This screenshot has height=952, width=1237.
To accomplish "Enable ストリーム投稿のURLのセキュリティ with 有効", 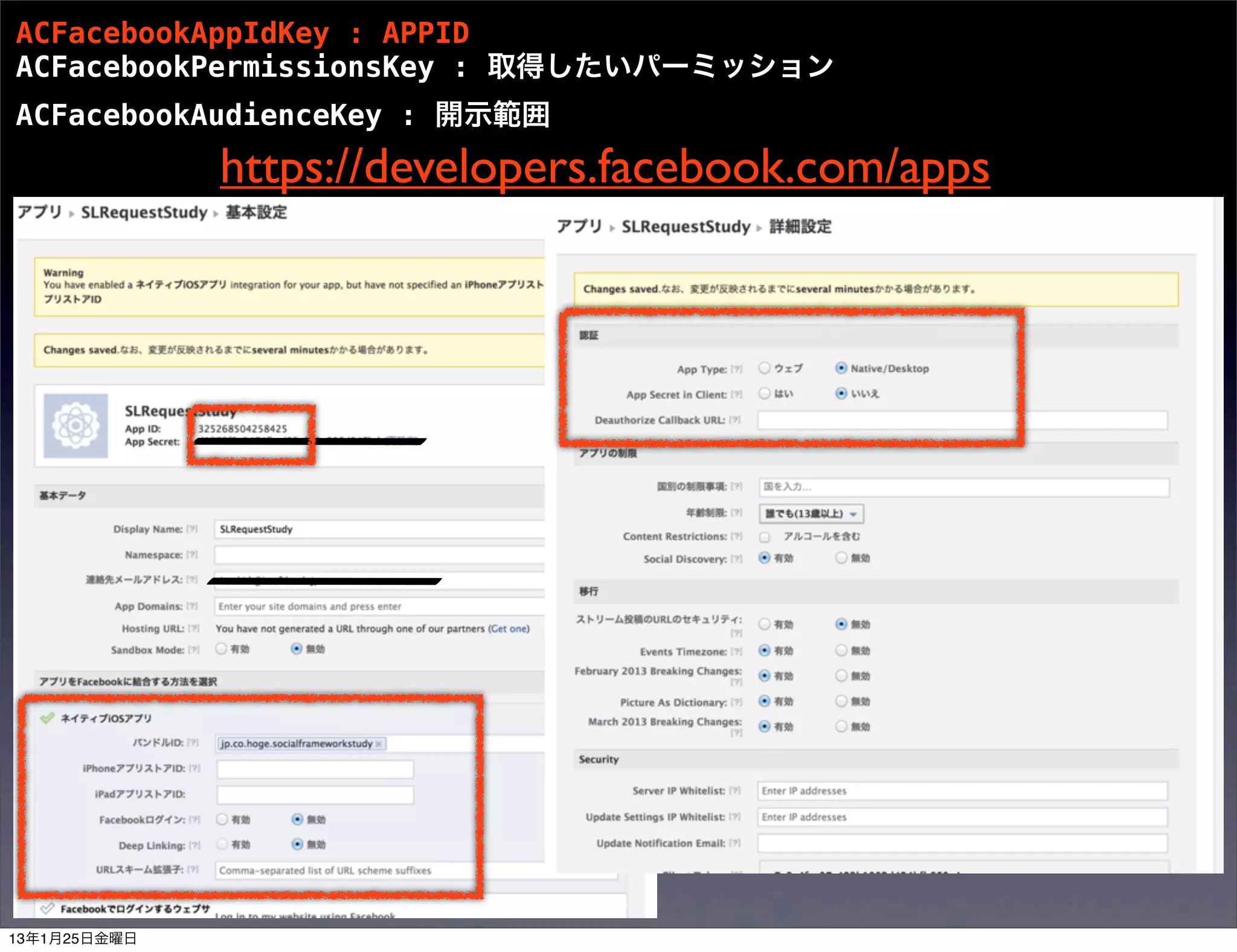I will (765, 624).
